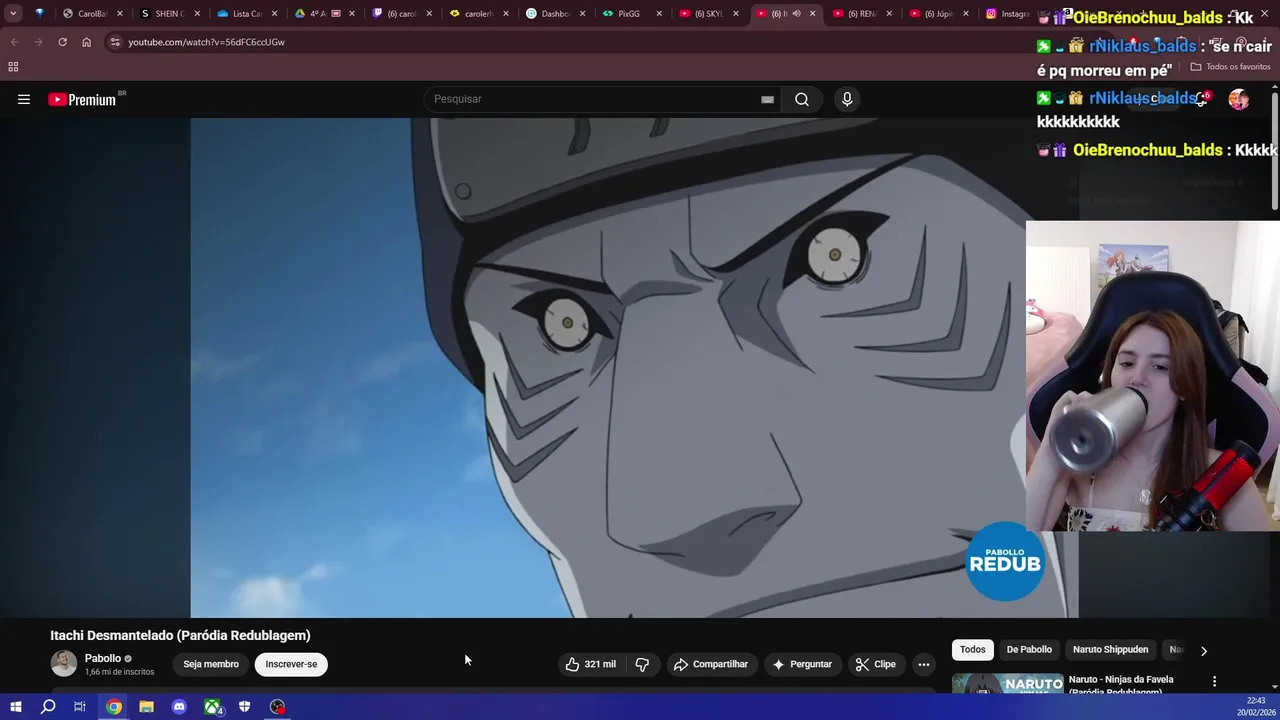Navigate back with browser back arrow
This screenshot has width=1280, height=720.
click(x=14, y=42)
